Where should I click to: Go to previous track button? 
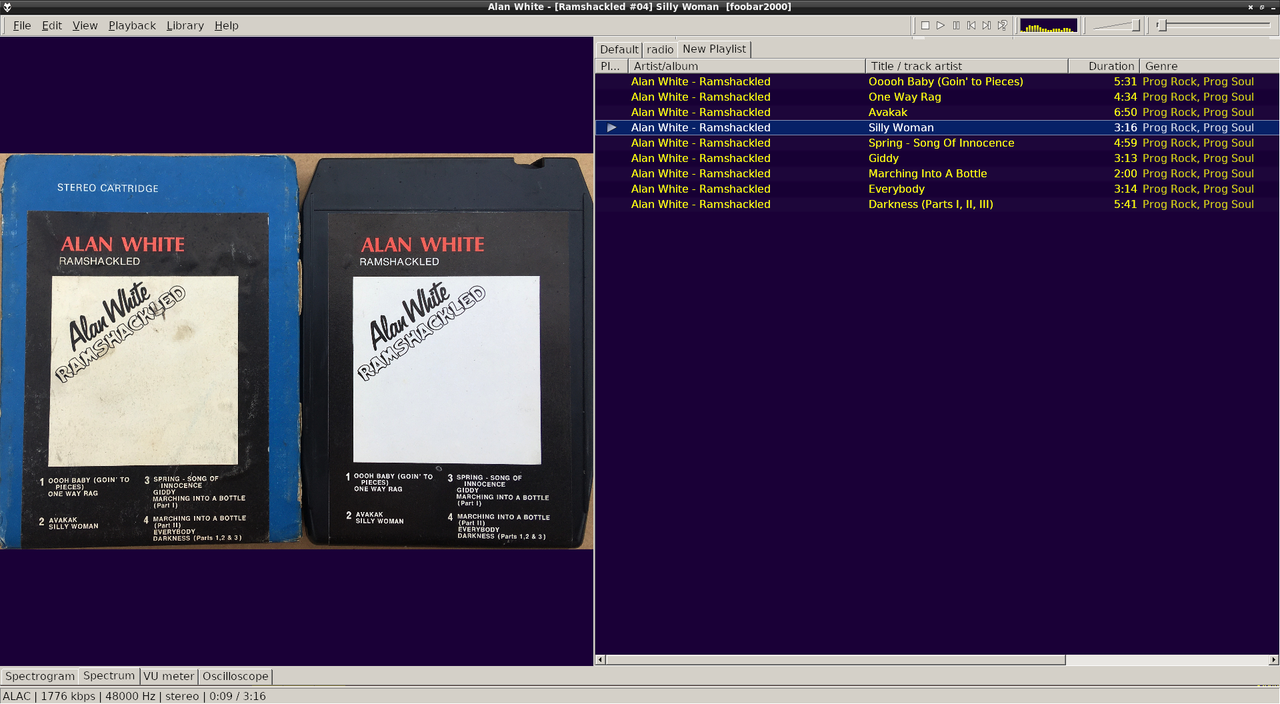(971, 25)
